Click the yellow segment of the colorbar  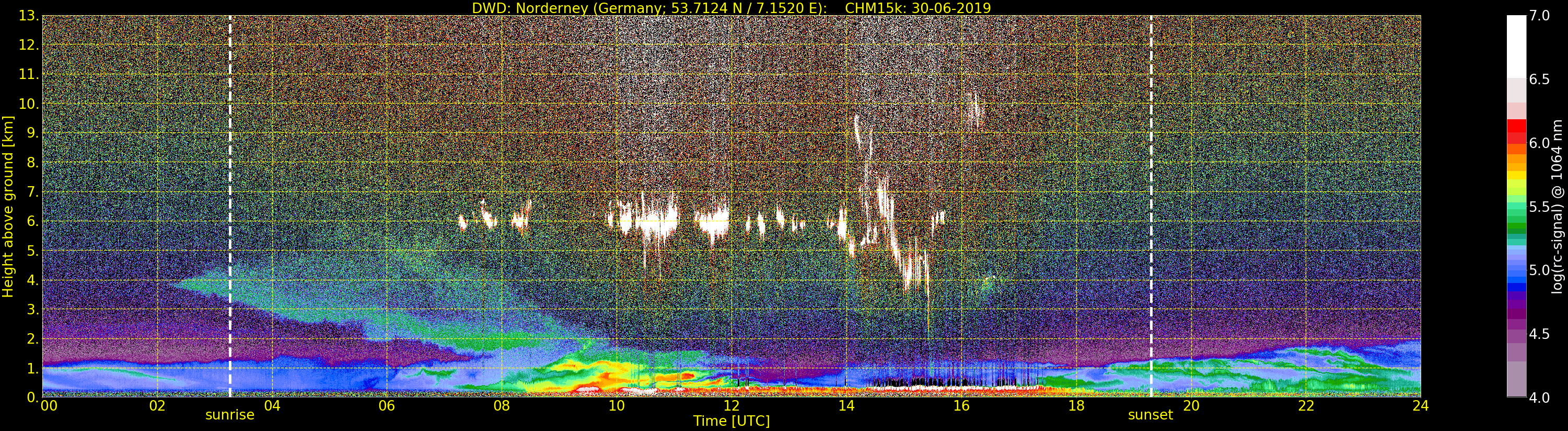pyautogui.click(x=1516, y=176)
